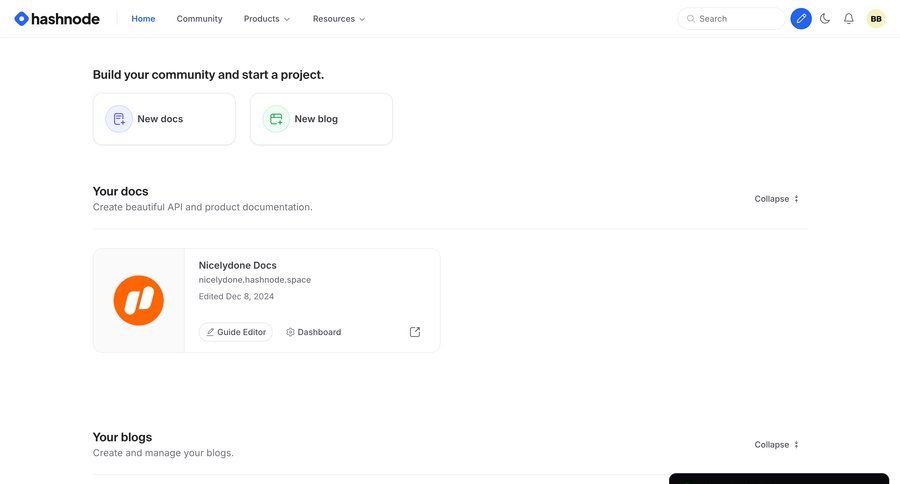900x484 pixels.
Task: Create New docs project
Action: [164, 119]
